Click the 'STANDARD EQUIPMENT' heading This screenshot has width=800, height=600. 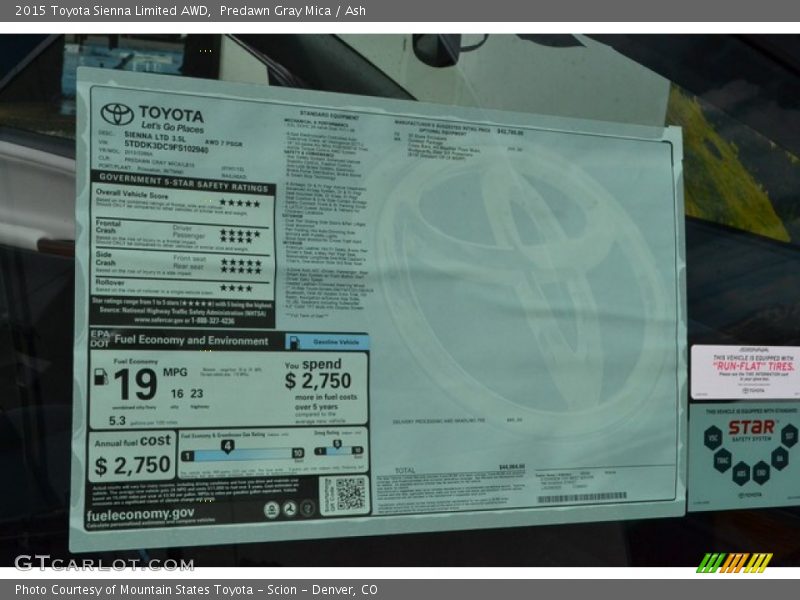(329, 116)
